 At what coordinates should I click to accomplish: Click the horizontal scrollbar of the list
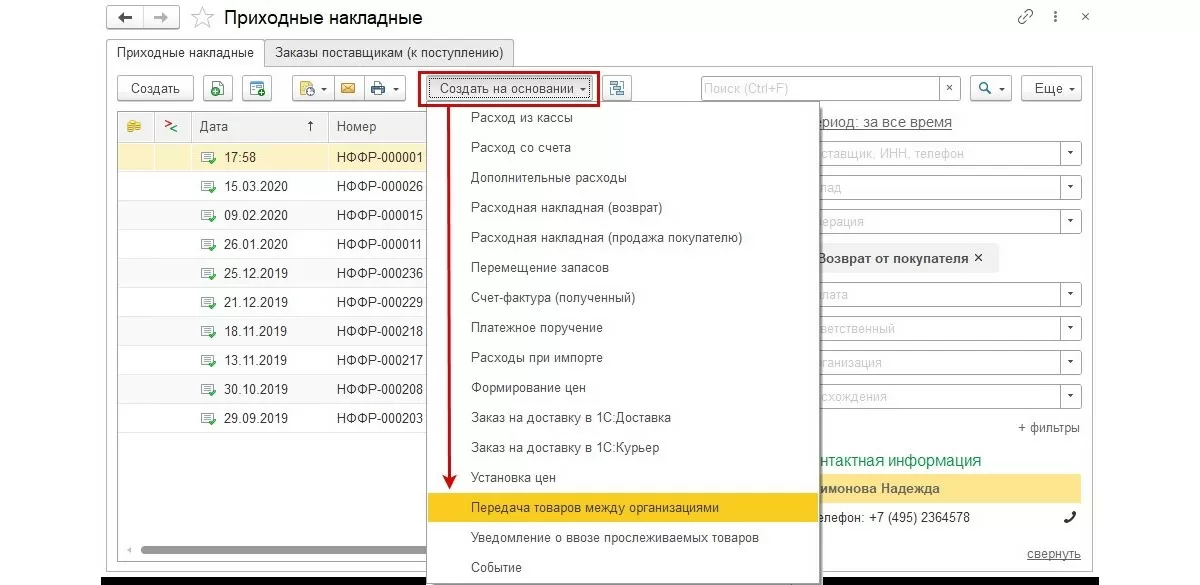285,550
